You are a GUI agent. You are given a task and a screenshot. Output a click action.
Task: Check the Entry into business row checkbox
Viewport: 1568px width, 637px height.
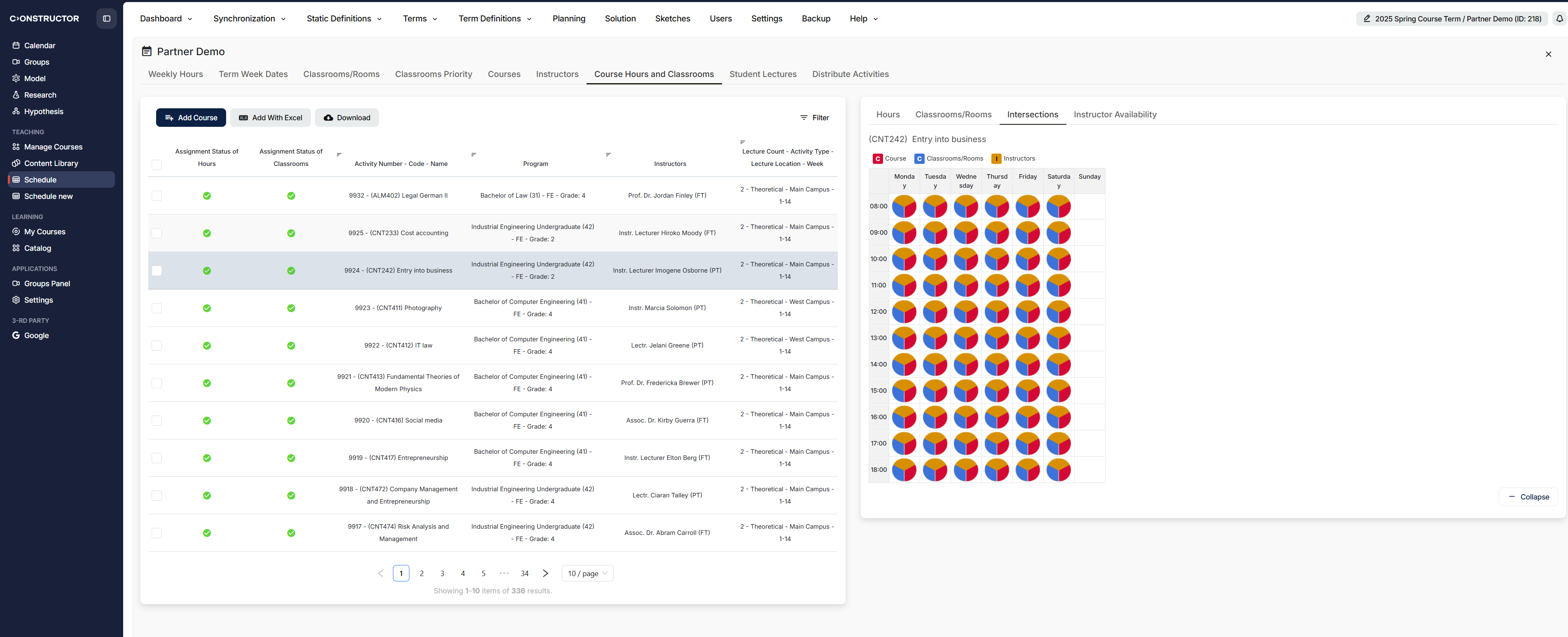157,270
